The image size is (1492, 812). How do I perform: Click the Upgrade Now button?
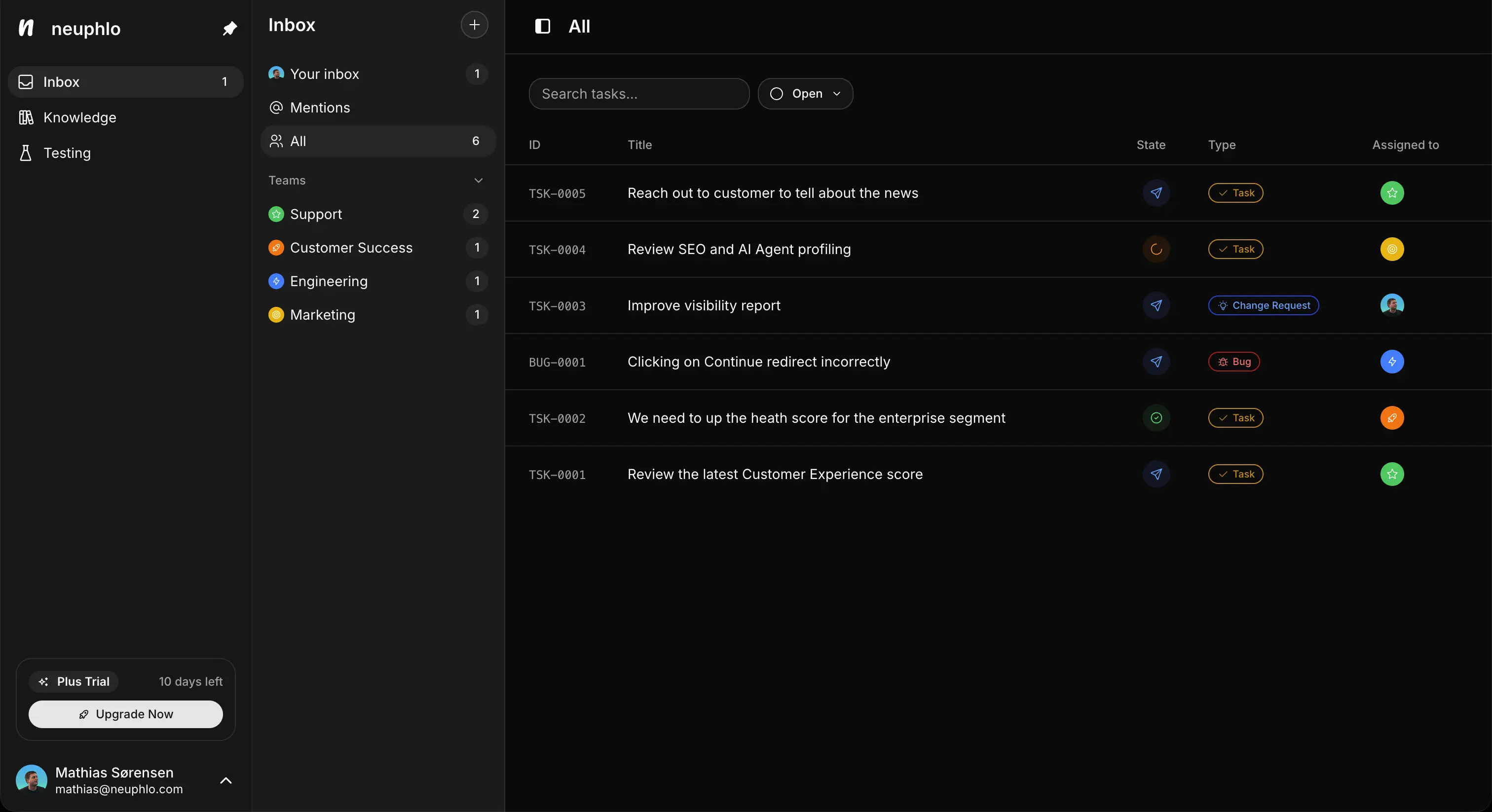[126, 714]
